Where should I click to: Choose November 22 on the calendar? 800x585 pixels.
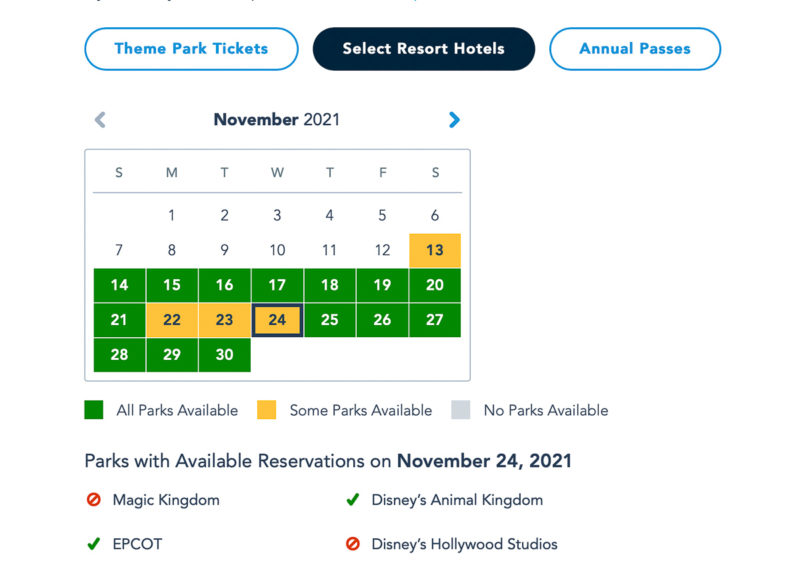coord(172,320)
